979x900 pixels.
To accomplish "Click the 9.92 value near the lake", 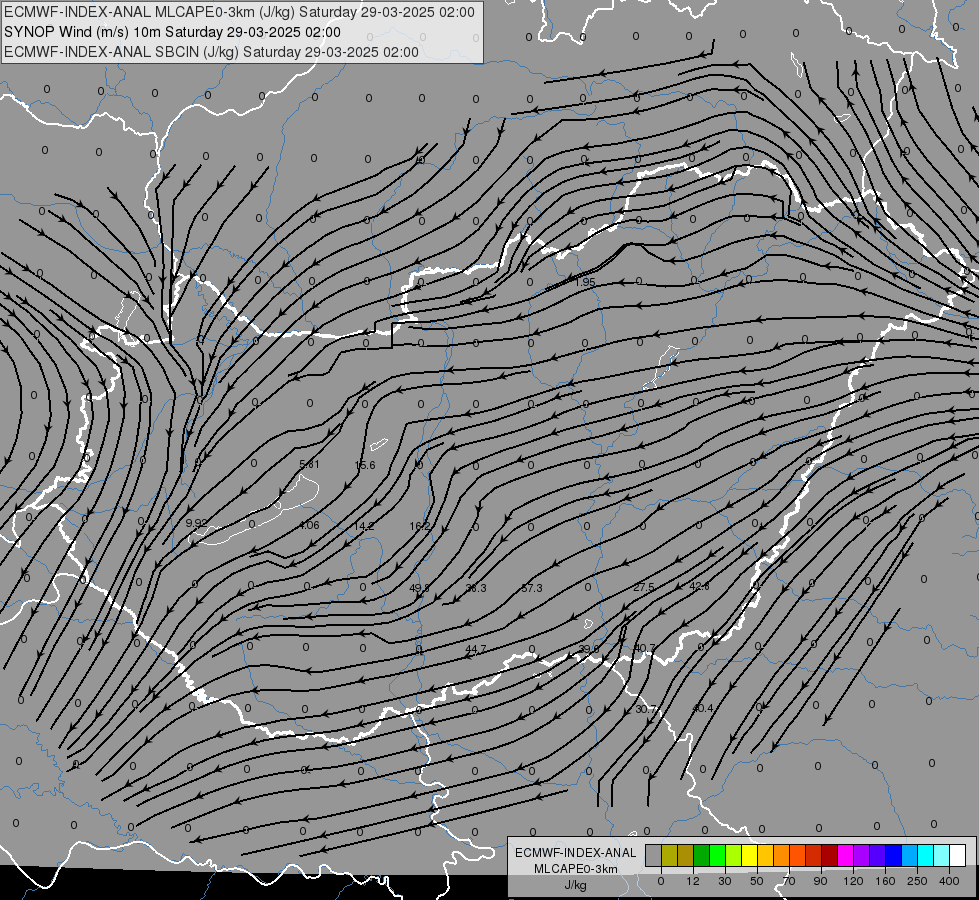I will click(196, 523).
